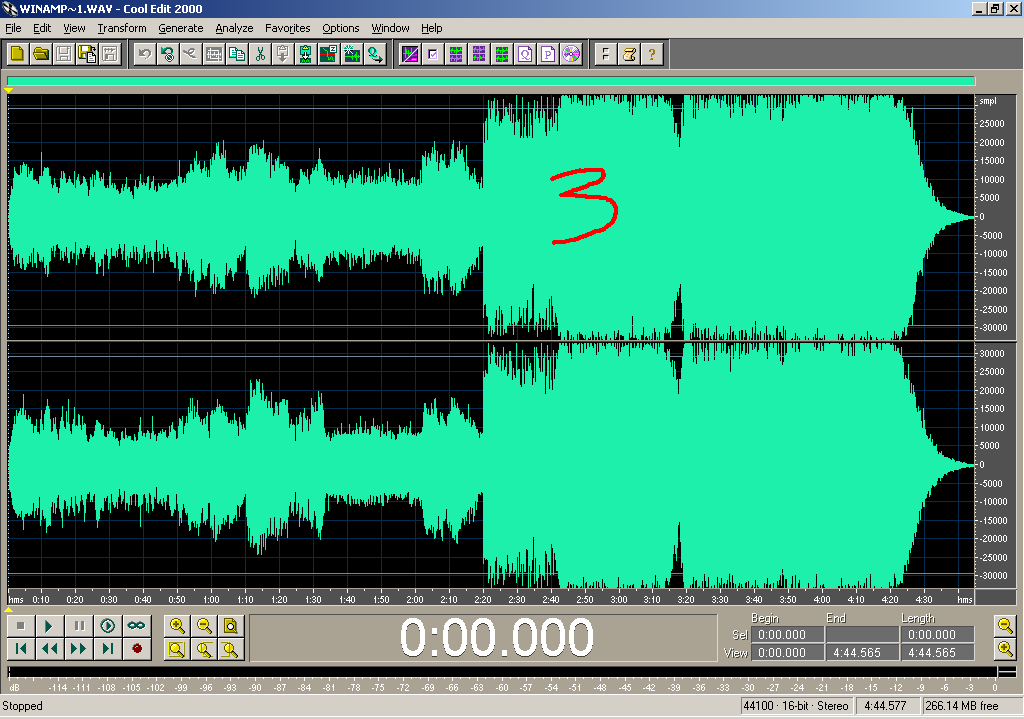Click the Cut scissors toolbar icon

pyautogui.click(x=260, y=54)
